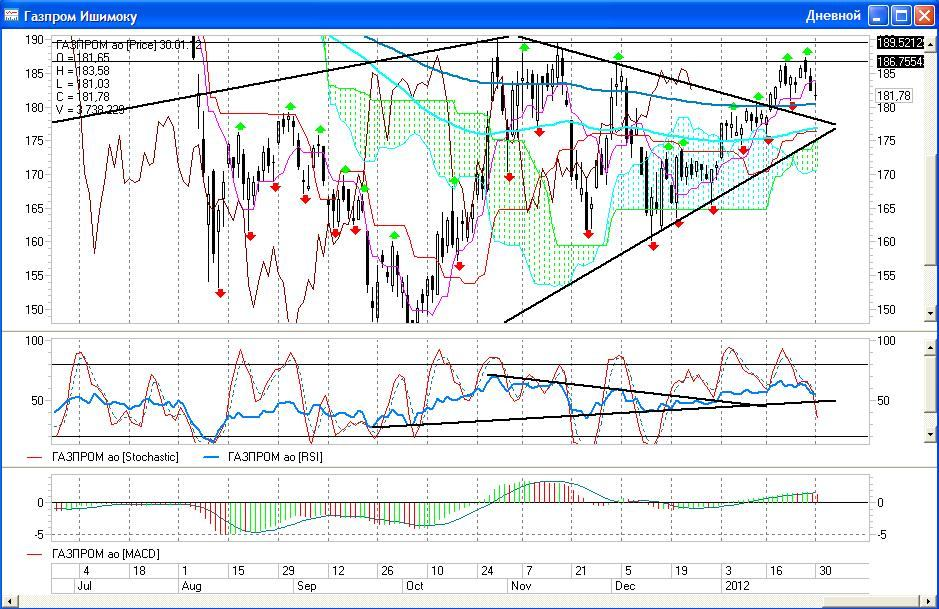Click the blue RSI legend line sample

(212, 457)
